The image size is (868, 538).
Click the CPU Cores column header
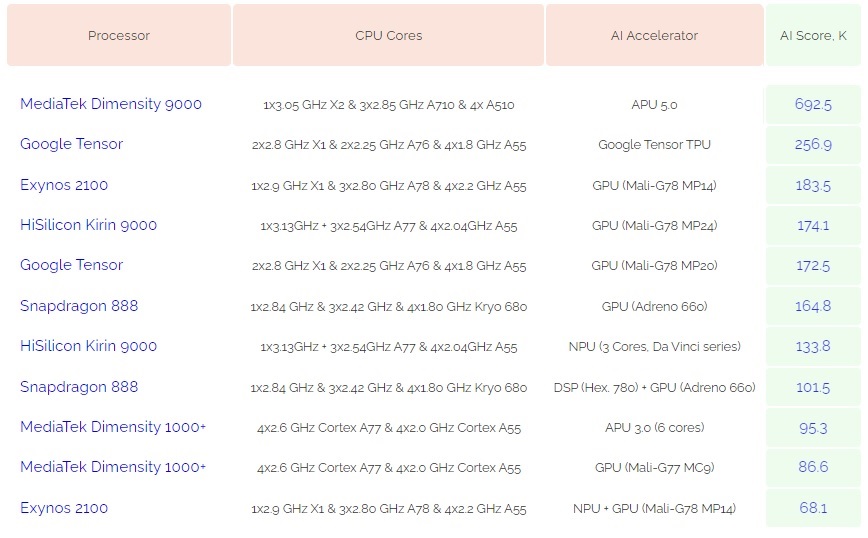click(389, 35)
